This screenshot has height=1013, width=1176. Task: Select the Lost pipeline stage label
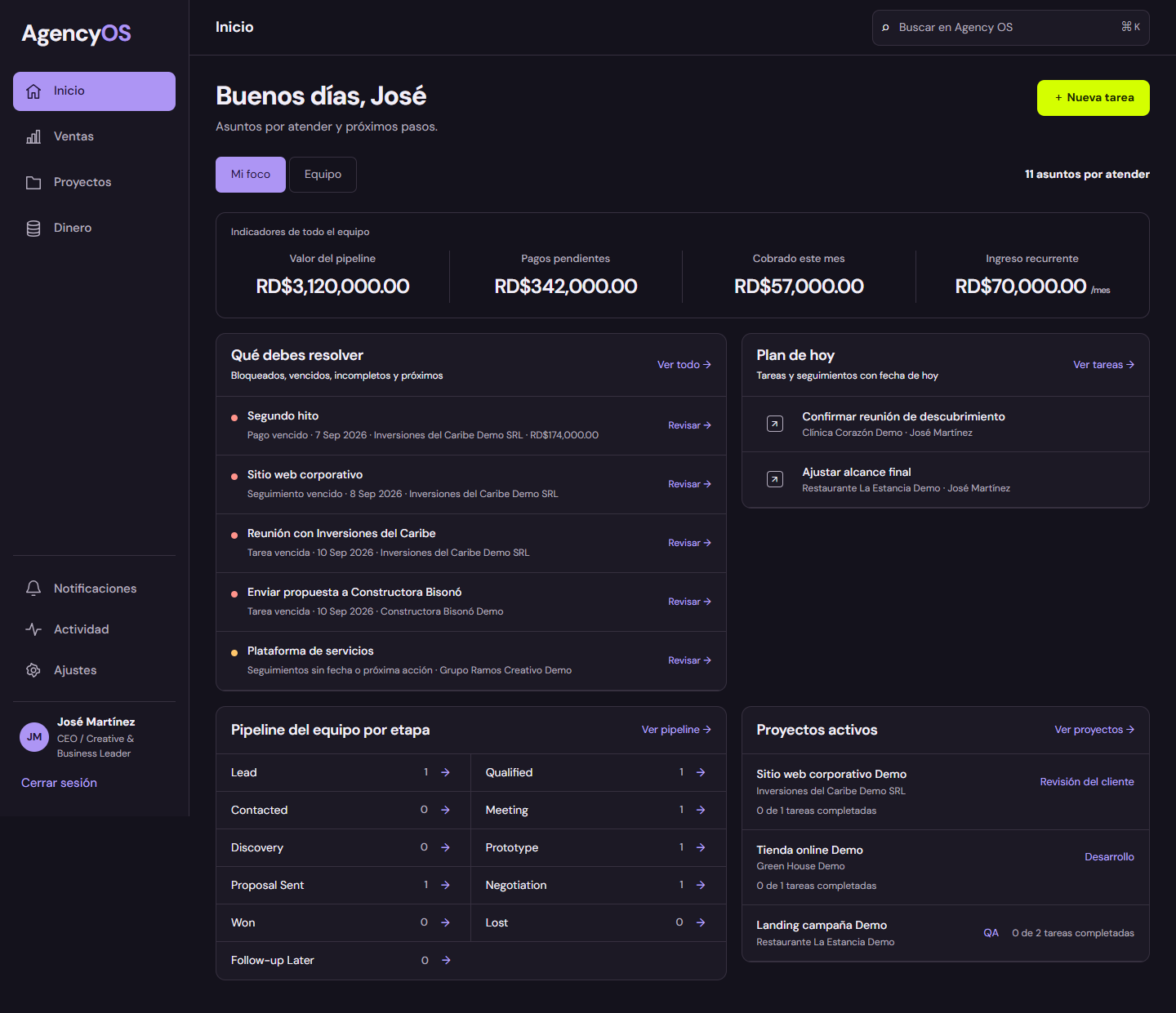click(x=497, y=922)
